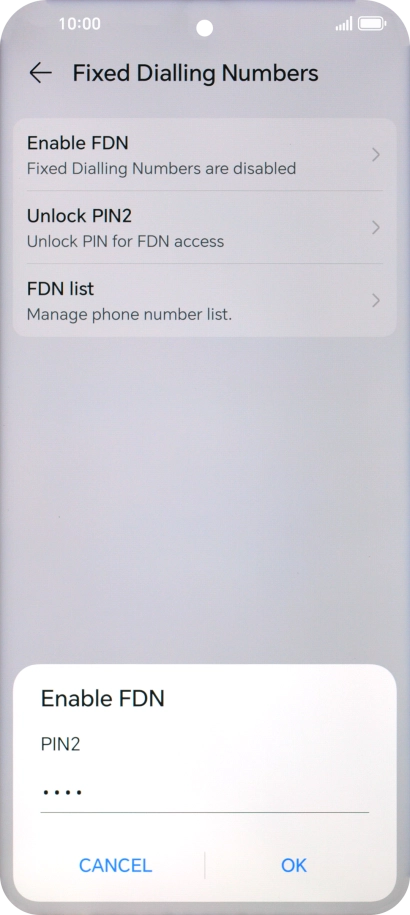Tap the front camera cutout
The width and height of the screenshot is (410, 915).
pyautogui.click(x=205, y=27)
